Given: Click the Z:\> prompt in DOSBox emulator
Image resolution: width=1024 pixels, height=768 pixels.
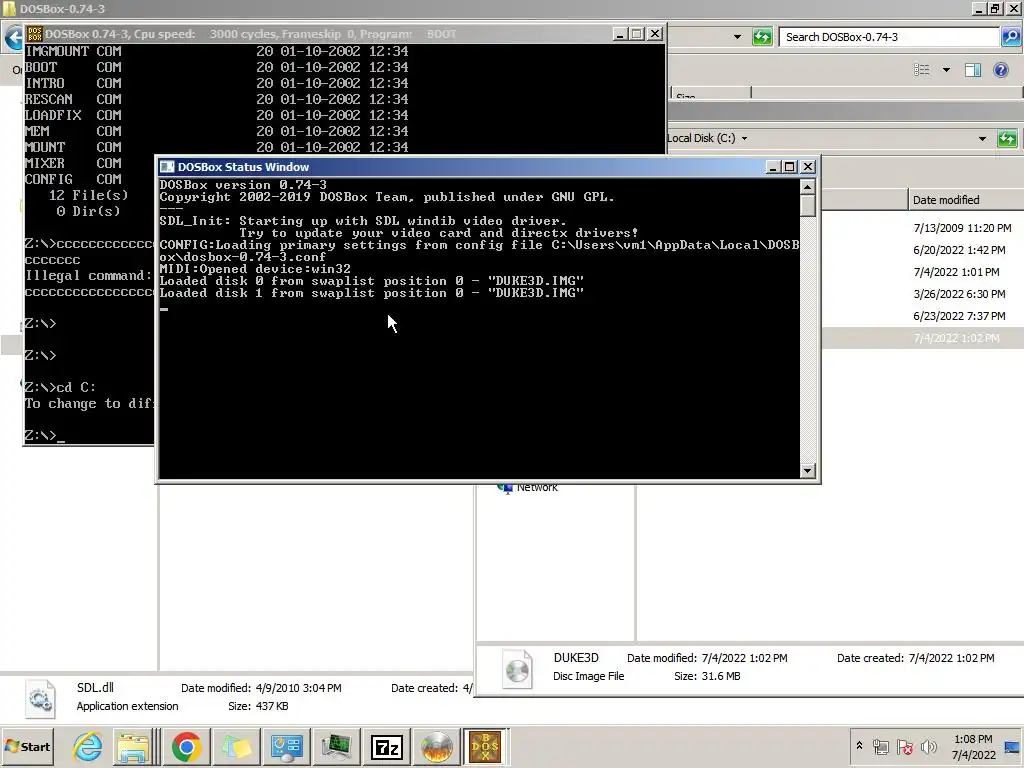Looking at the screenshot, I should tap(44, 436).
